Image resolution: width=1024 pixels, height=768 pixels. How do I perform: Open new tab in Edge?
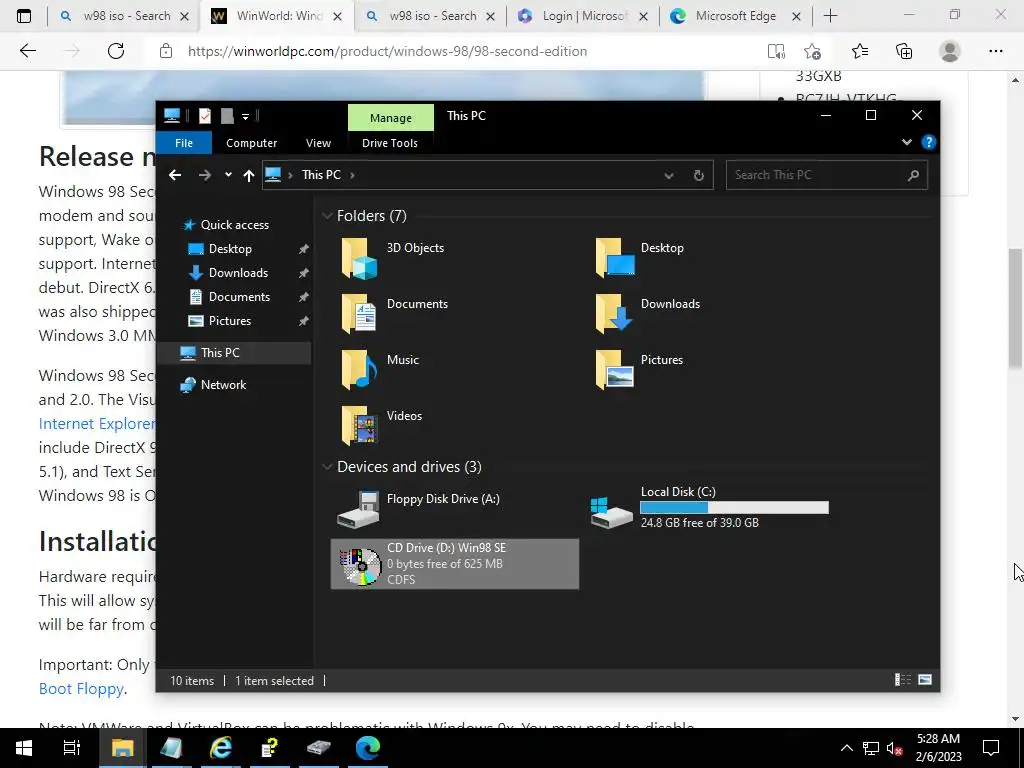830,16
